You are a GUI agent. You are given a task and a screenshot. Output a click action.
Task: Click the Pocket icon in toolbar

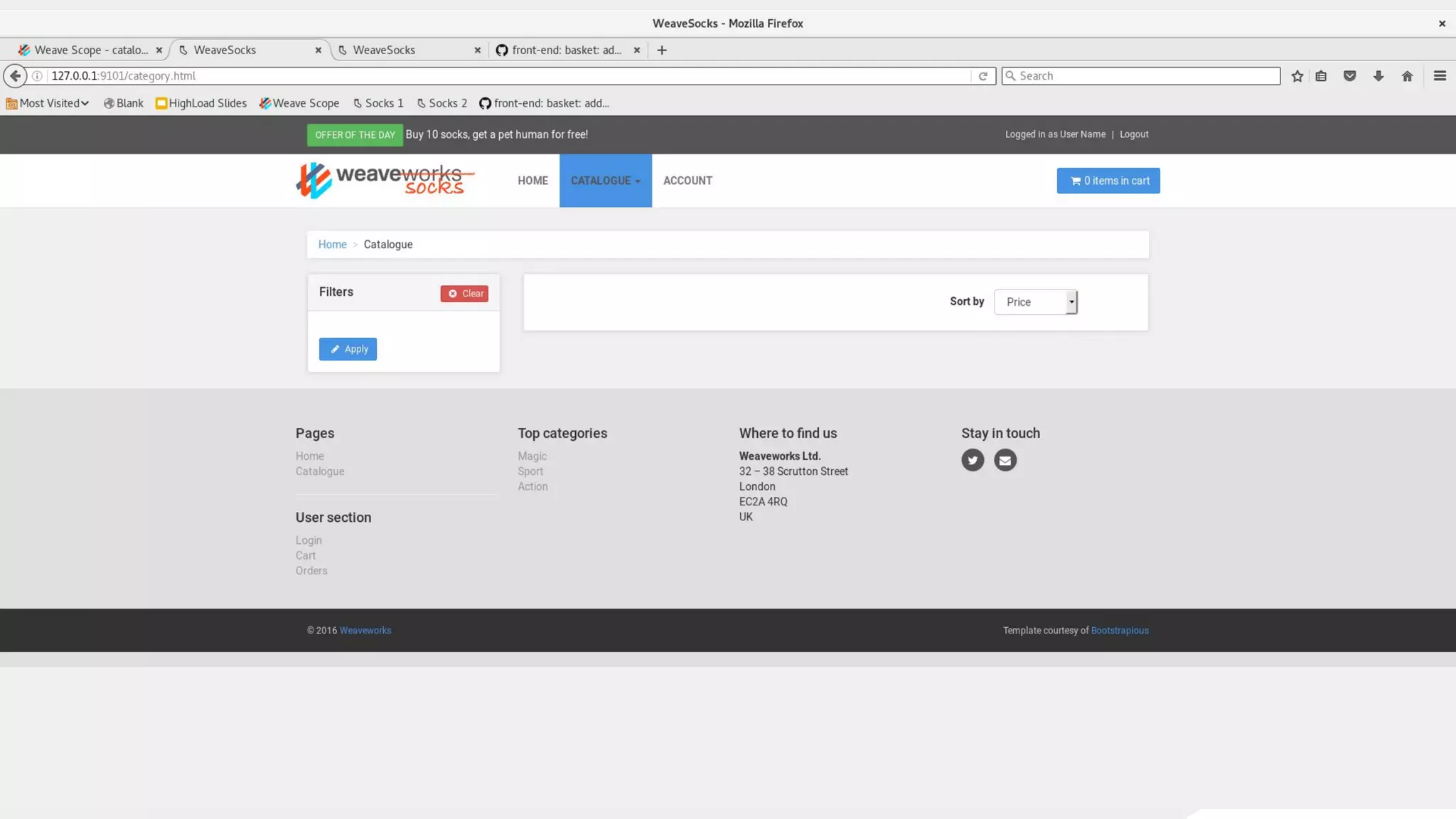point(1349,76)
